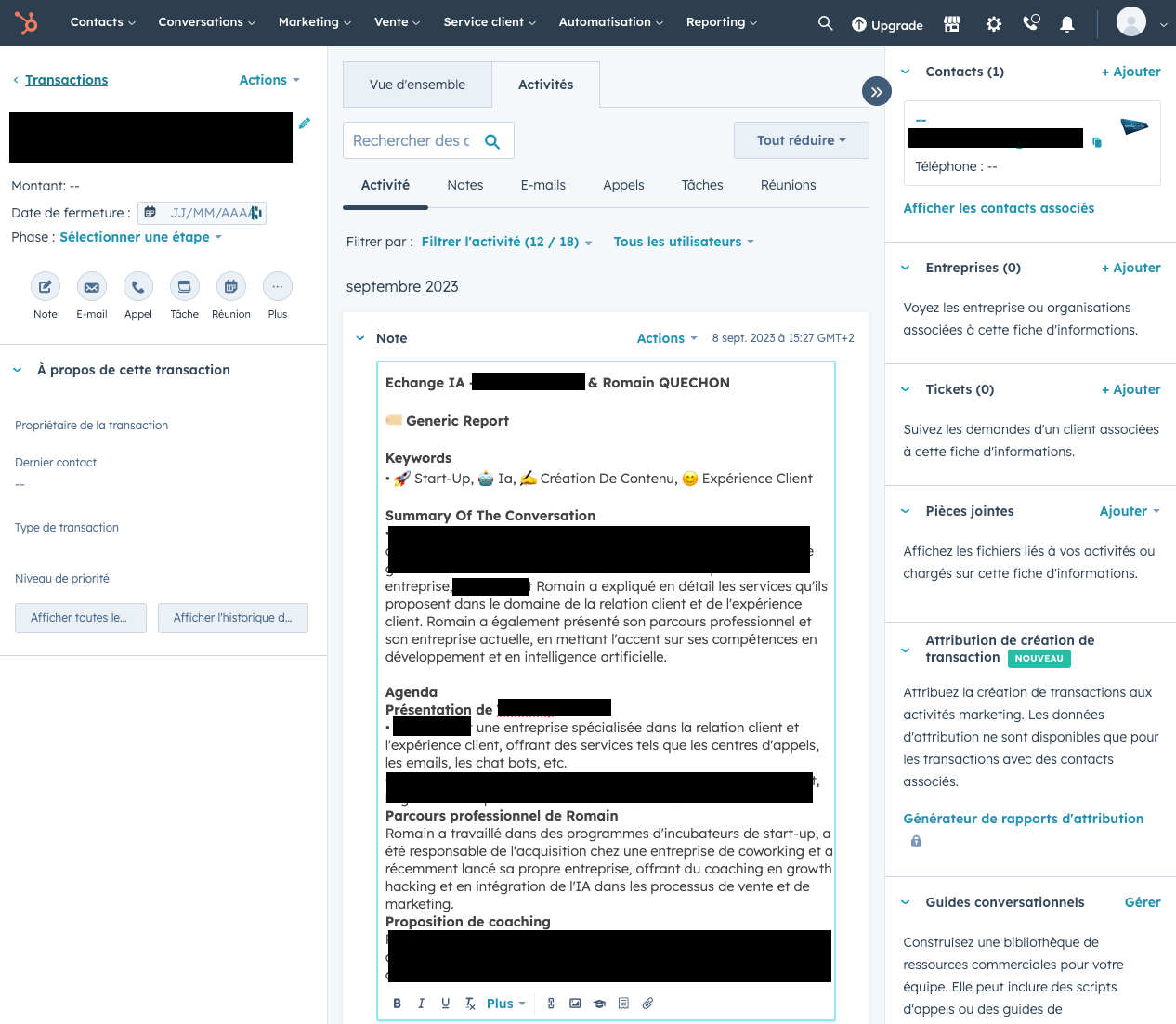Open the Automatisation menu
Screen dimensions: 1176x1024
[610, 21]
